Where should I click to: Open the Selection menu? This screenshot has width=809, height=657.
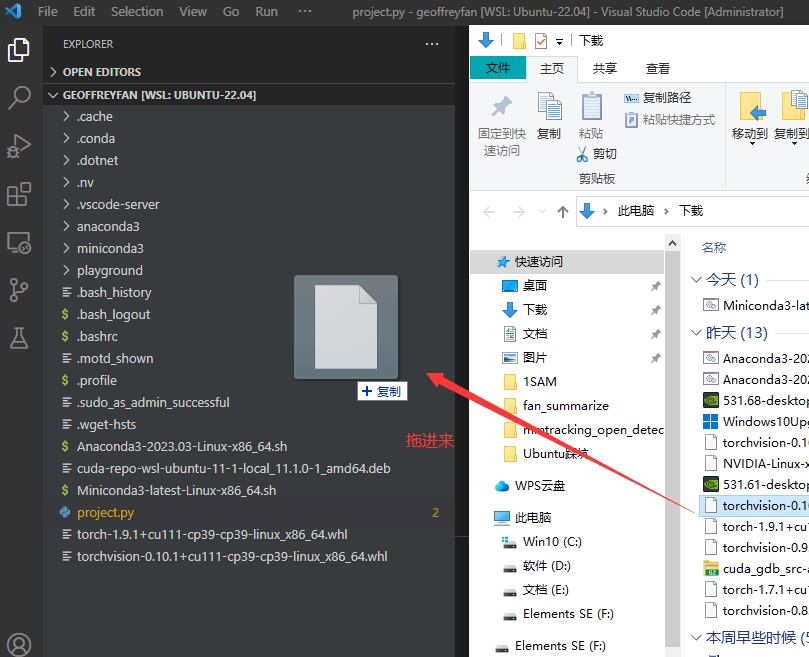tap(137, 12)
